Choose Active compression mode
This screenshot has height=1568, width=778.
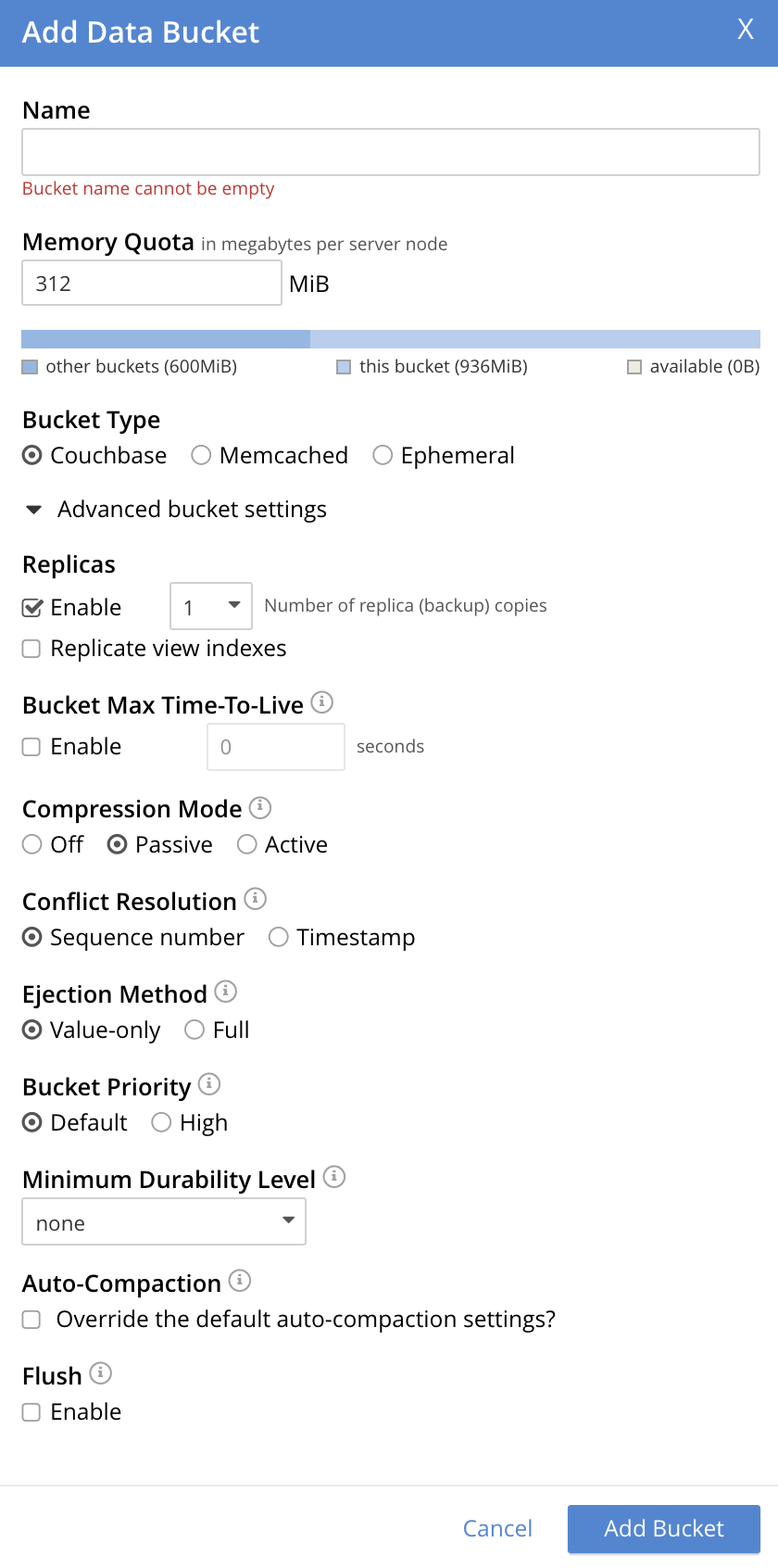click(x=246, y=844)
